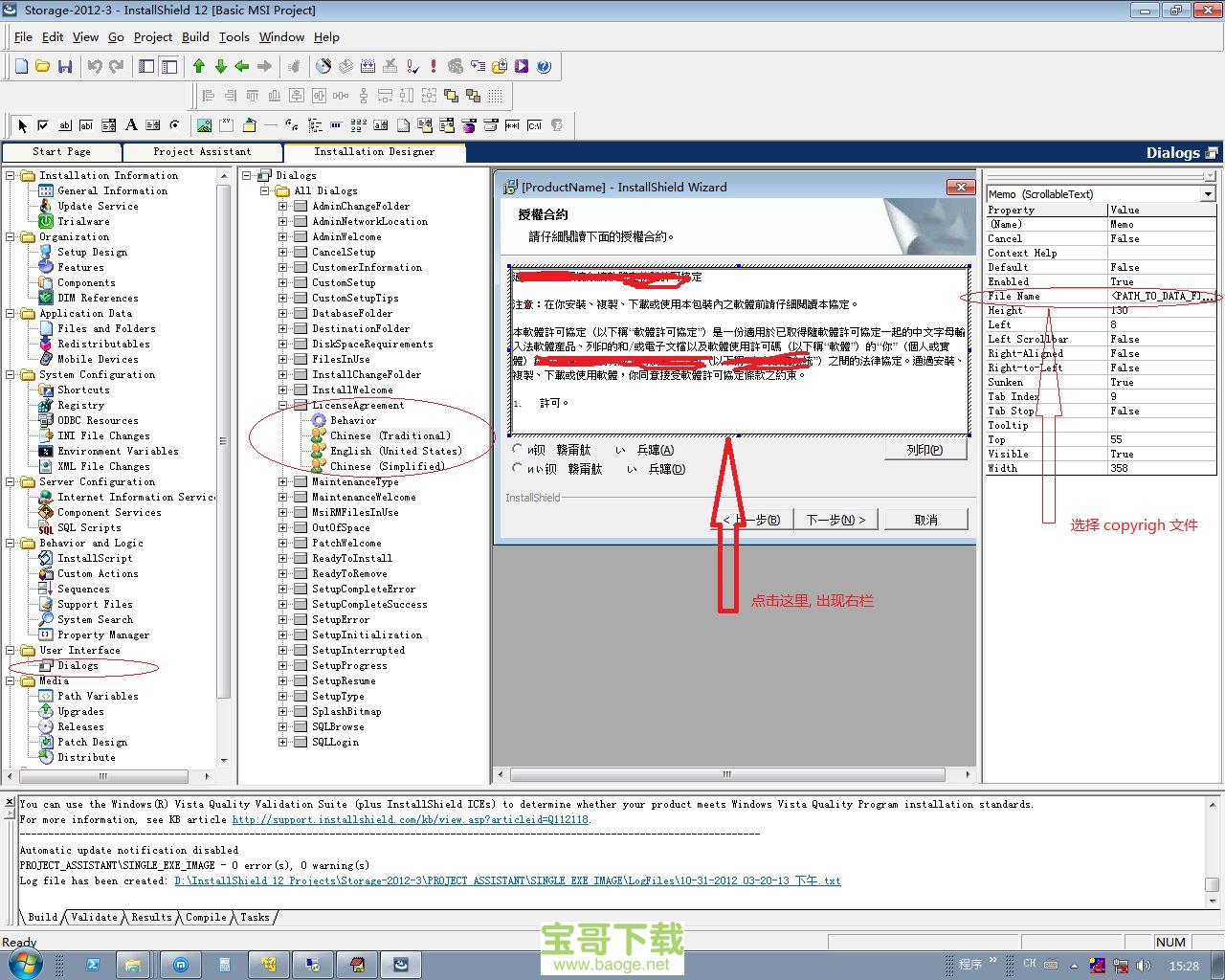Click the green back arrow icon
Screen dimensions: 1225x980
242,66
